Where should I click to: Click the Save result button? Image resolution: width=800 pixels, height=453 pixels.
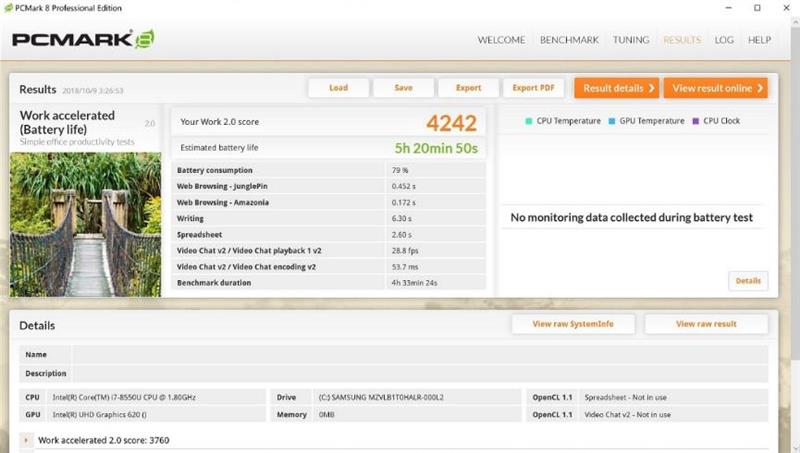click(403, 88)
